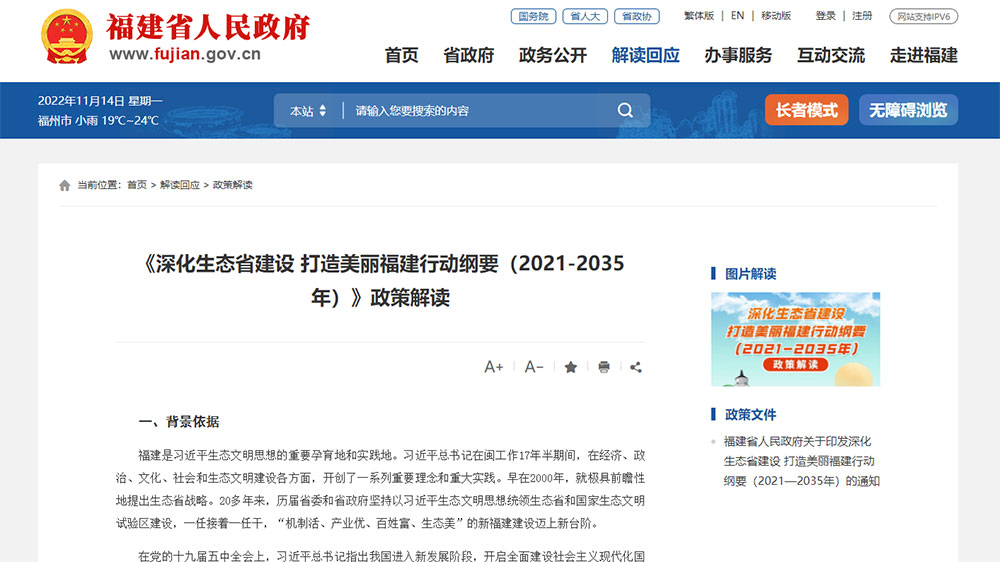Image resolution: width=1000 pixels, height=562 pixels.
Task: Switch to 繁体版 traditional Chinese
Action: coord(699,16)
